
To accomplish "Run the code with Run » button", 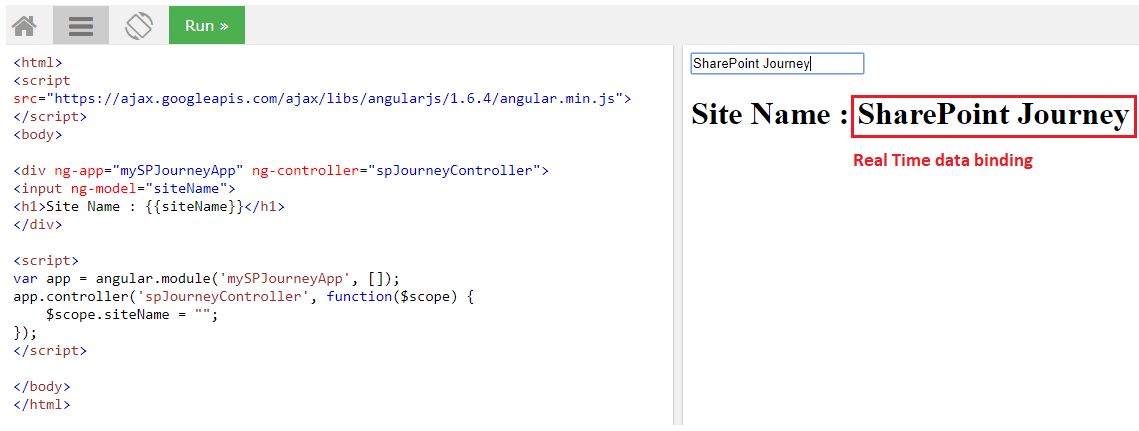I will [207, 25].
